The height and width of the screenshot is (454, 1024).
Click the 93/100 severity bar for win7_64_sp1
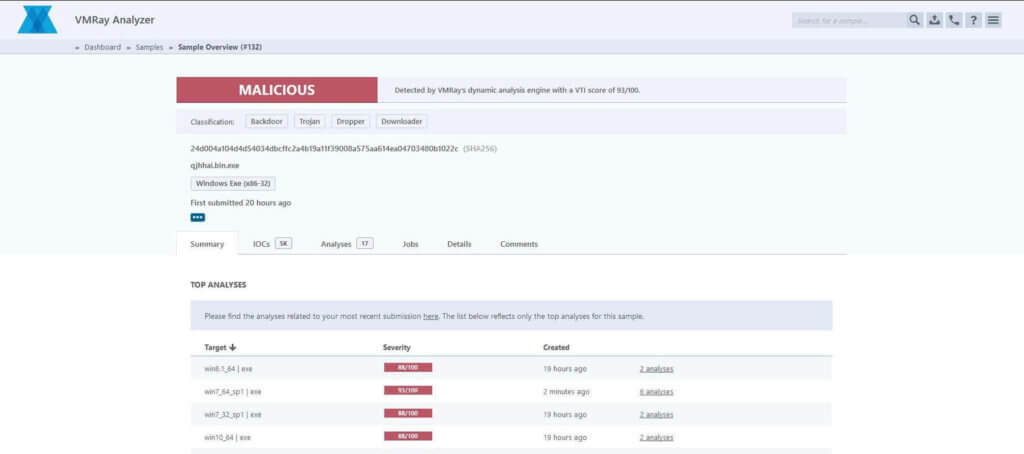408,391
